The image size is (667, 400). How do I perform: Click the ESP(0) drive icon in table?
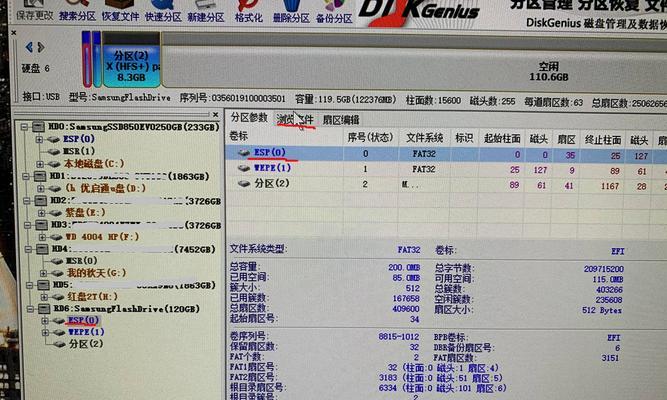point(244,152)
